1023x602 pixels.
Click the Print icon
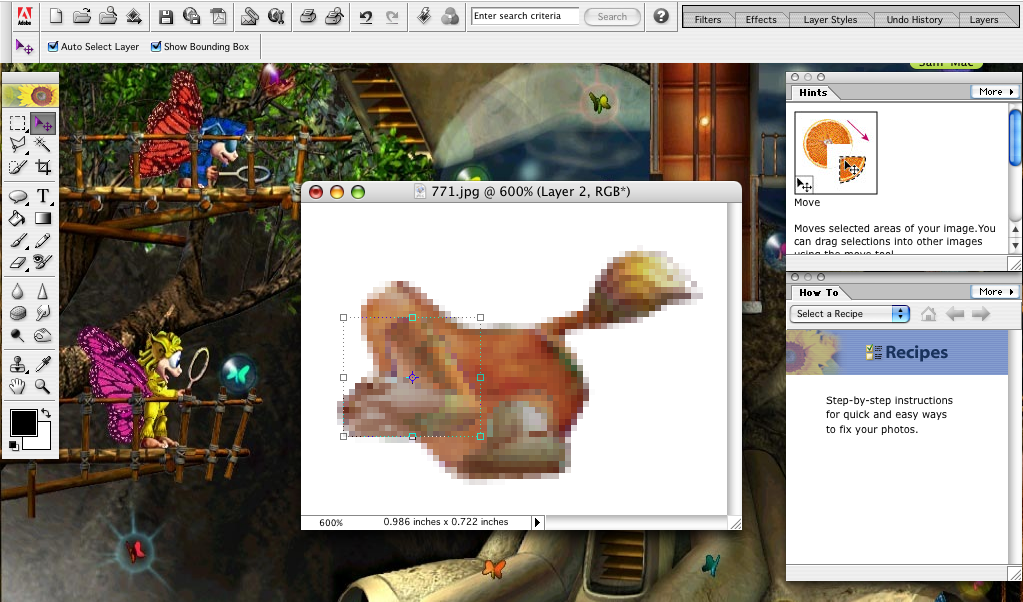(x=307, y=16)
